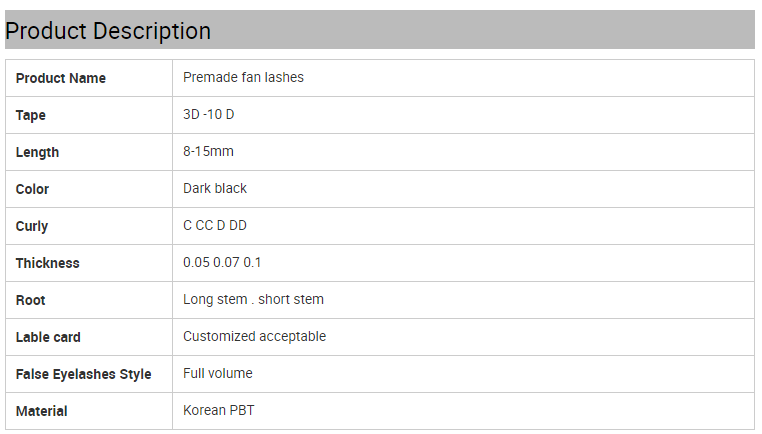The image size is (762, 434).
Task: Click the Korean PBT material value
Action: [219, 410]
